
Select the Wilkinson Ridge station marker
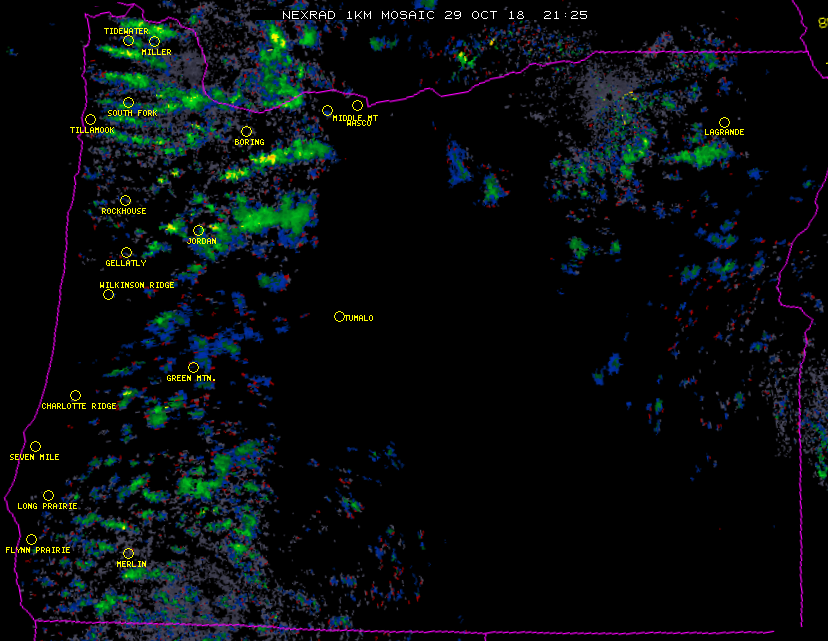(108, 295)
